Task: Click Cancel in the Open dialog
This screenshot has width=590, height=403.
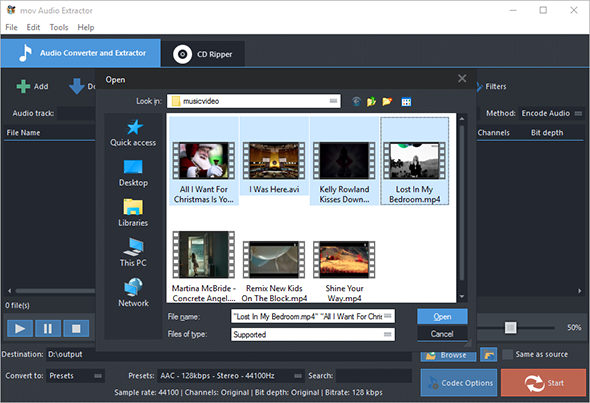Action: pos(442,334)
